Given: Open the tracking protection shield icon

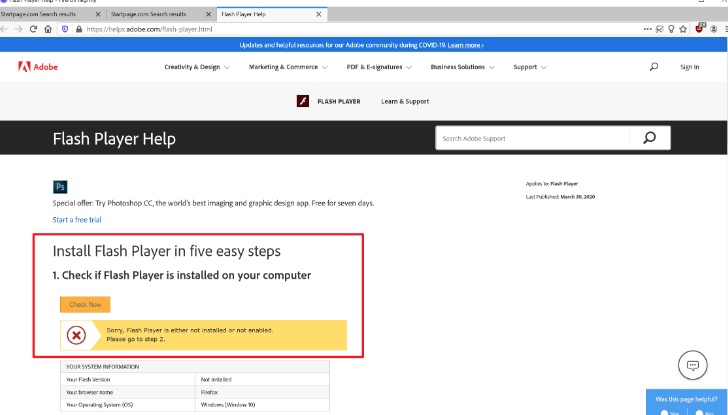Looking at the screenshot, I should pos(65,29).
